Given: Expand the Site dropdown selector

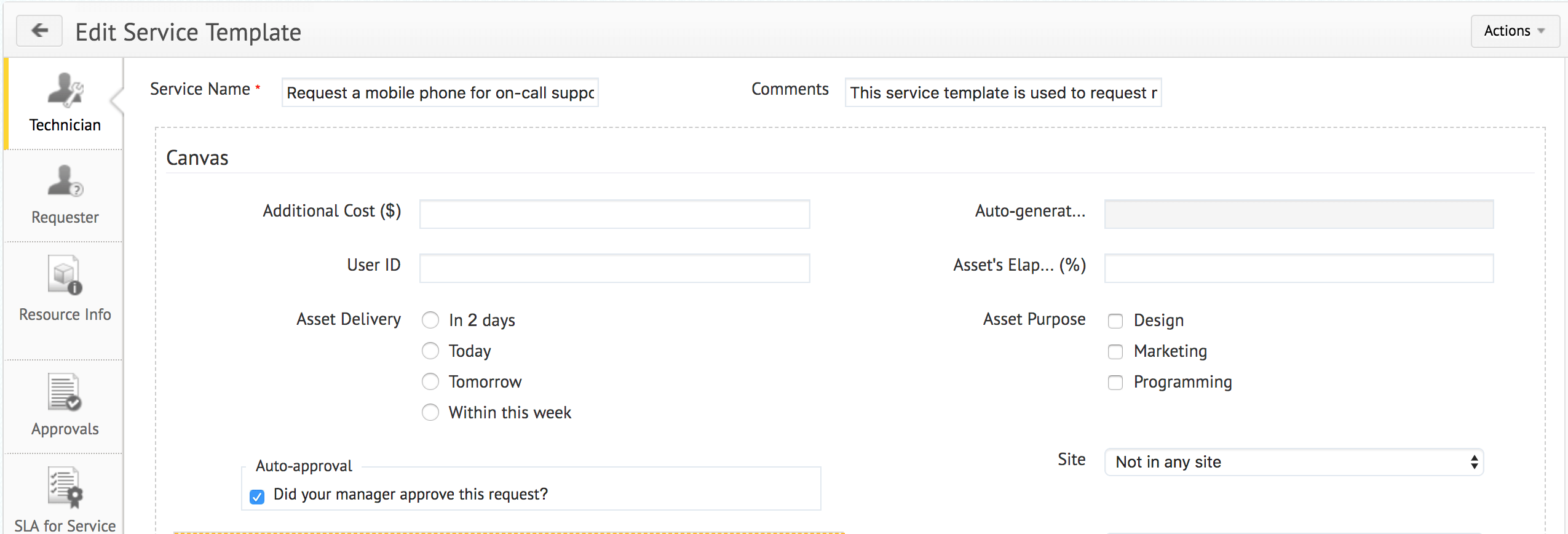Looking at the screenshot, I should click(x=1294, y=462).
